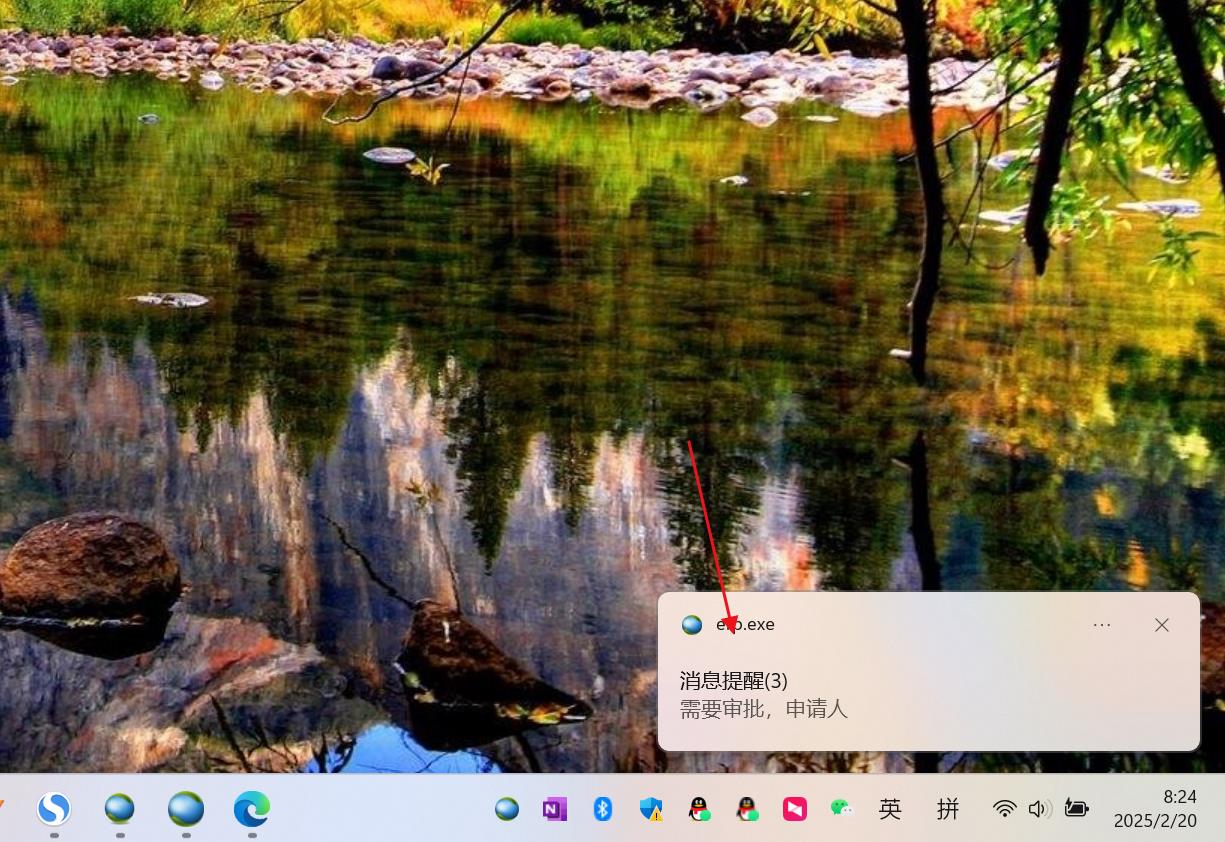1225x842 pixels.
Task: Open the QQ icon beside Windows Security
Action: (x=700, y=809)
